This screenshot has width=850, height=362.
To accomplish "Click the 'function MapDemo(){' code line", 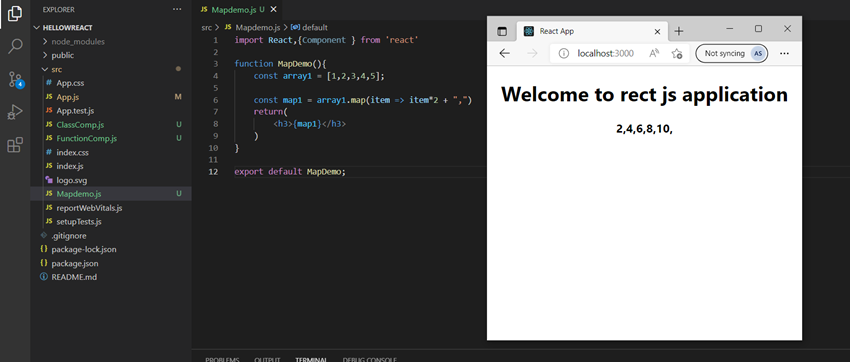I will tap(280, 64).
